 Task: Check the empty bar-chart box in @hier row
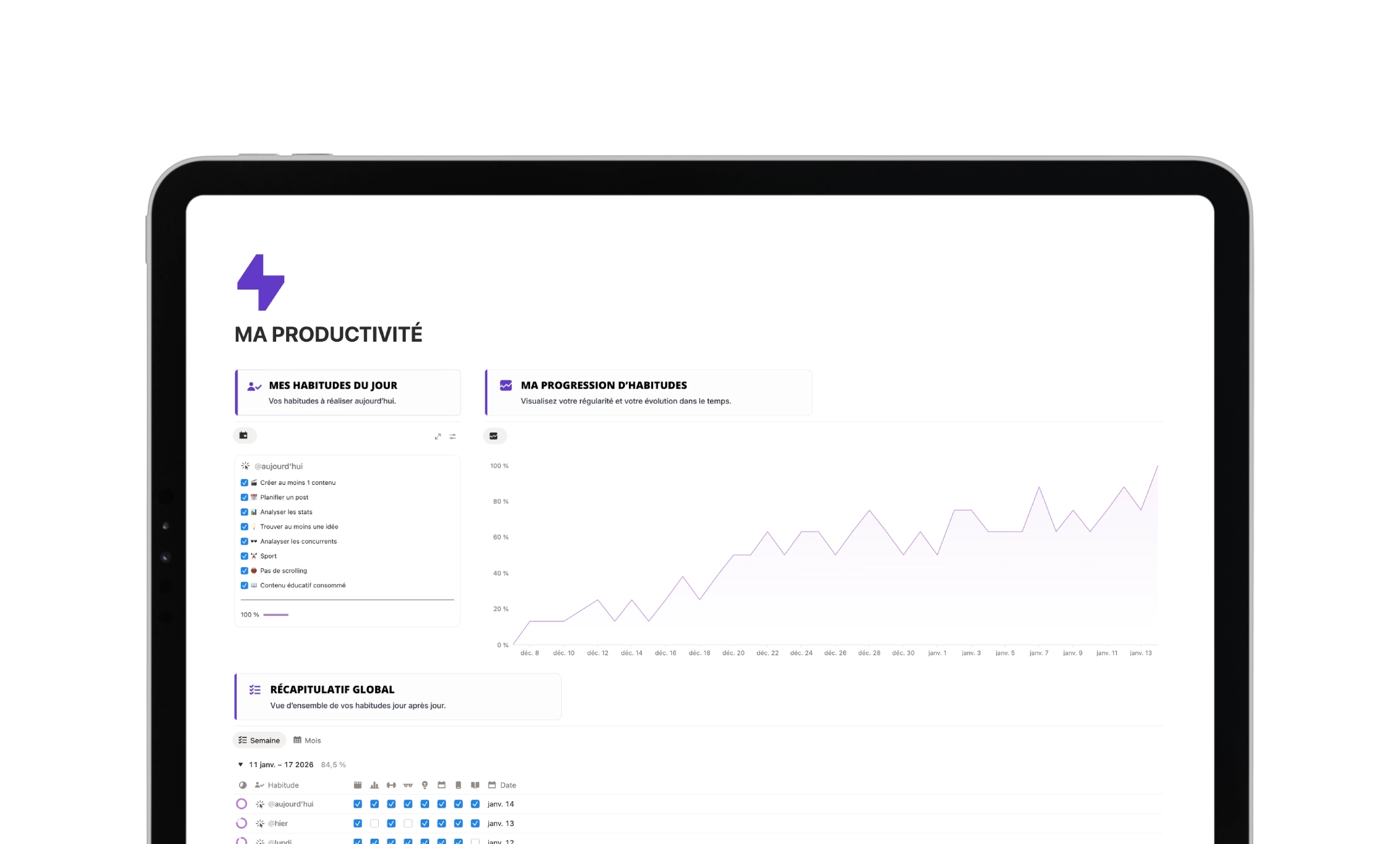click(375, 823)
